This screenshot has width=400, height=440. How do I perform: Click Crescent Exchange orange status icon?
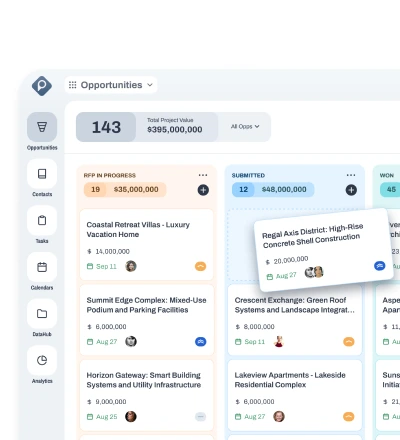tap(349, 342)
